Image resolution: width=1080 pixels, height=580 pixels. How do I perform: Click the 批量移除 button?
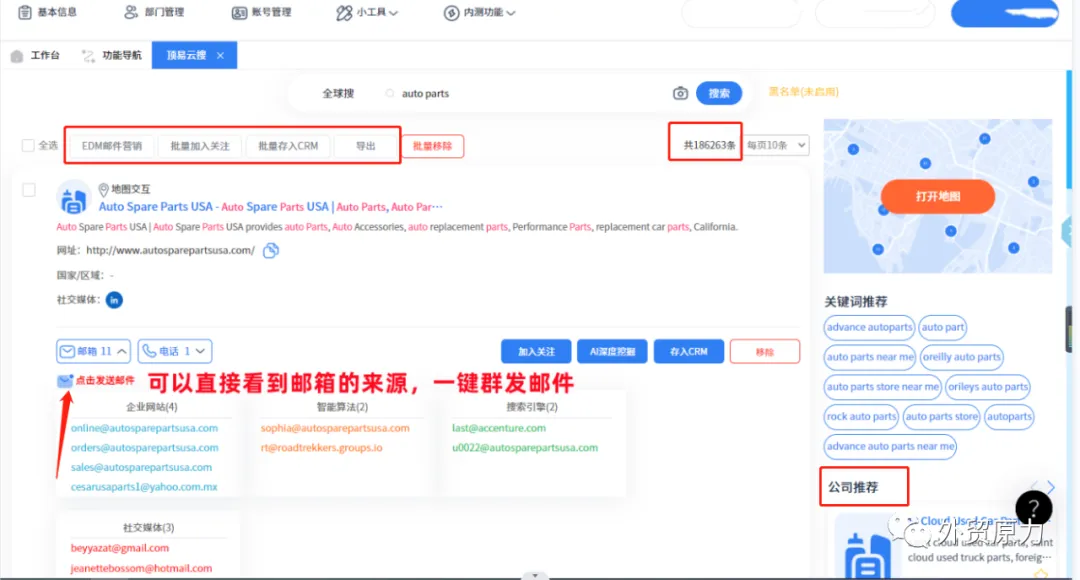click(433, 146)
